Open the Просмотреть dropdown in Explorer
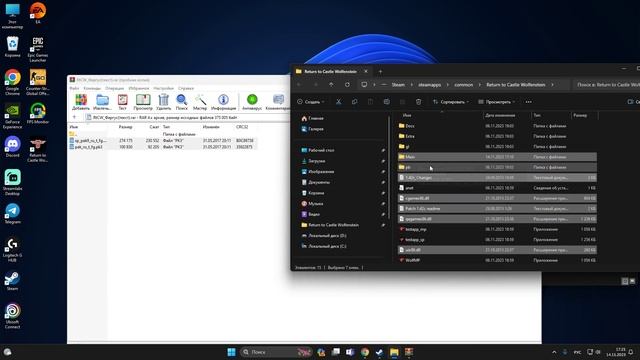The width and height of the screenshot is (640, 360). click(496, 102)
